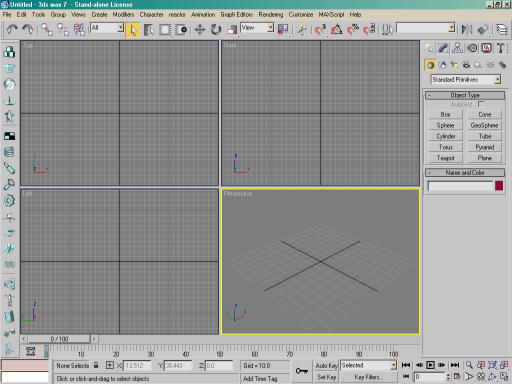Toggle the Auto Key button

(x=326, y=365)
